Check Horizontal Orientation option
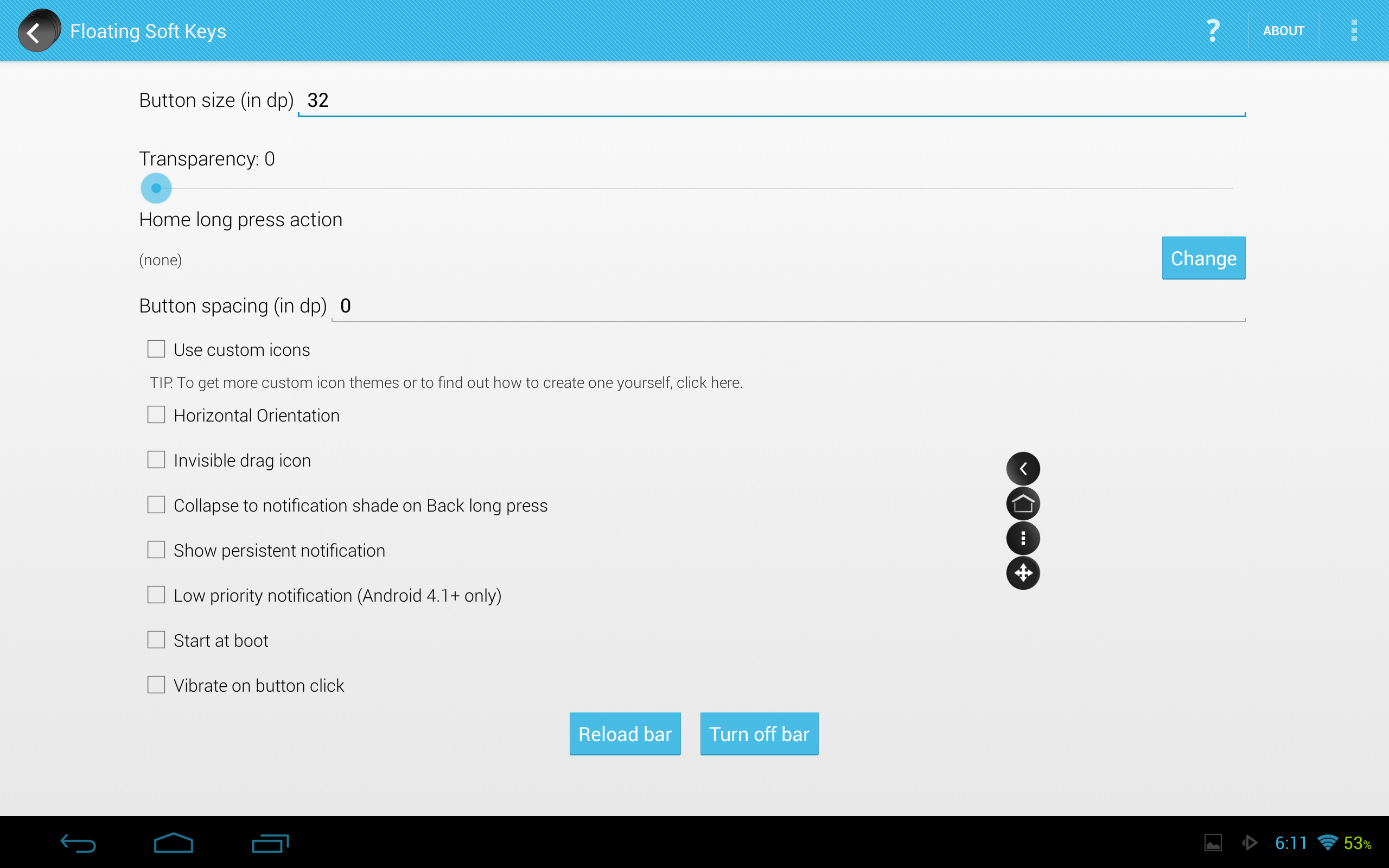The image size is (1389, 868). click(x=156, y=414)
